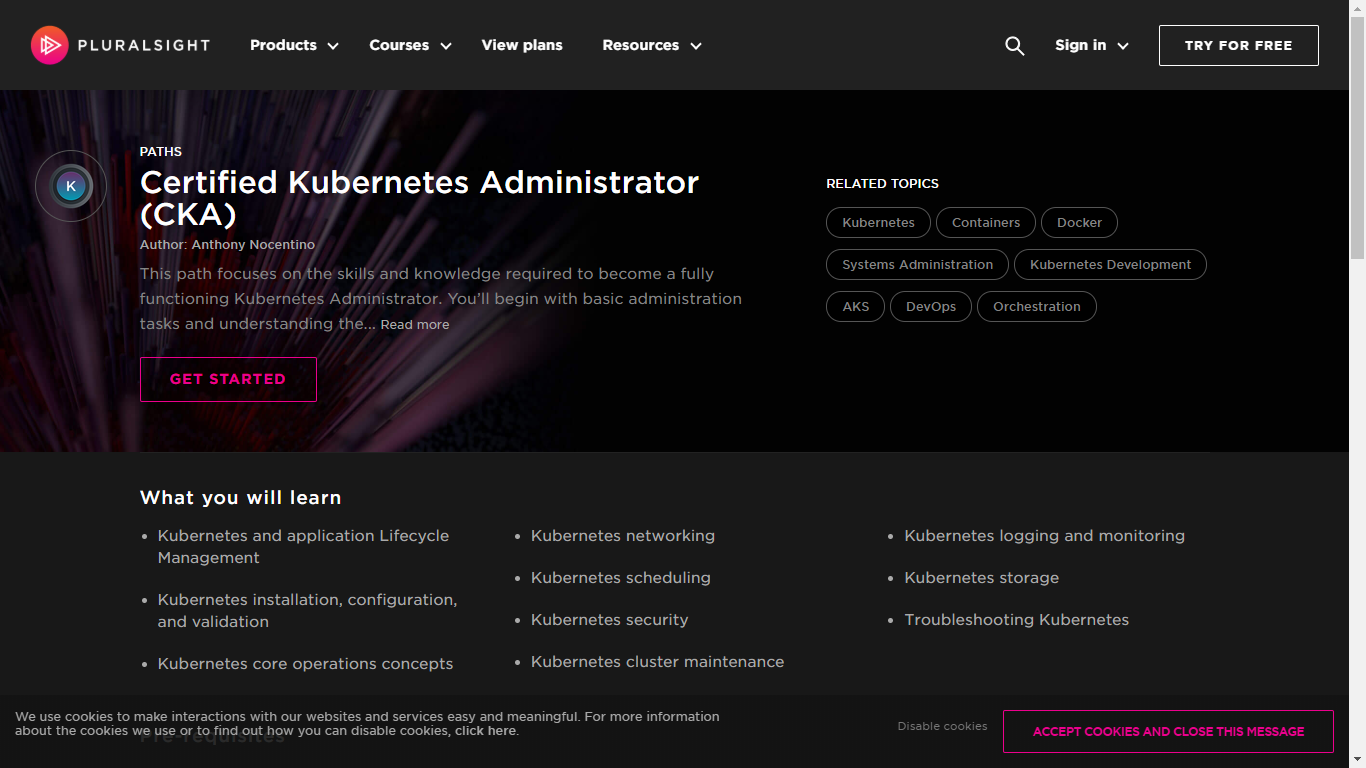The height and width of the screenshot is (768, 1366).
Task: Select the Containers topic tag
Action: click(986, 223)
